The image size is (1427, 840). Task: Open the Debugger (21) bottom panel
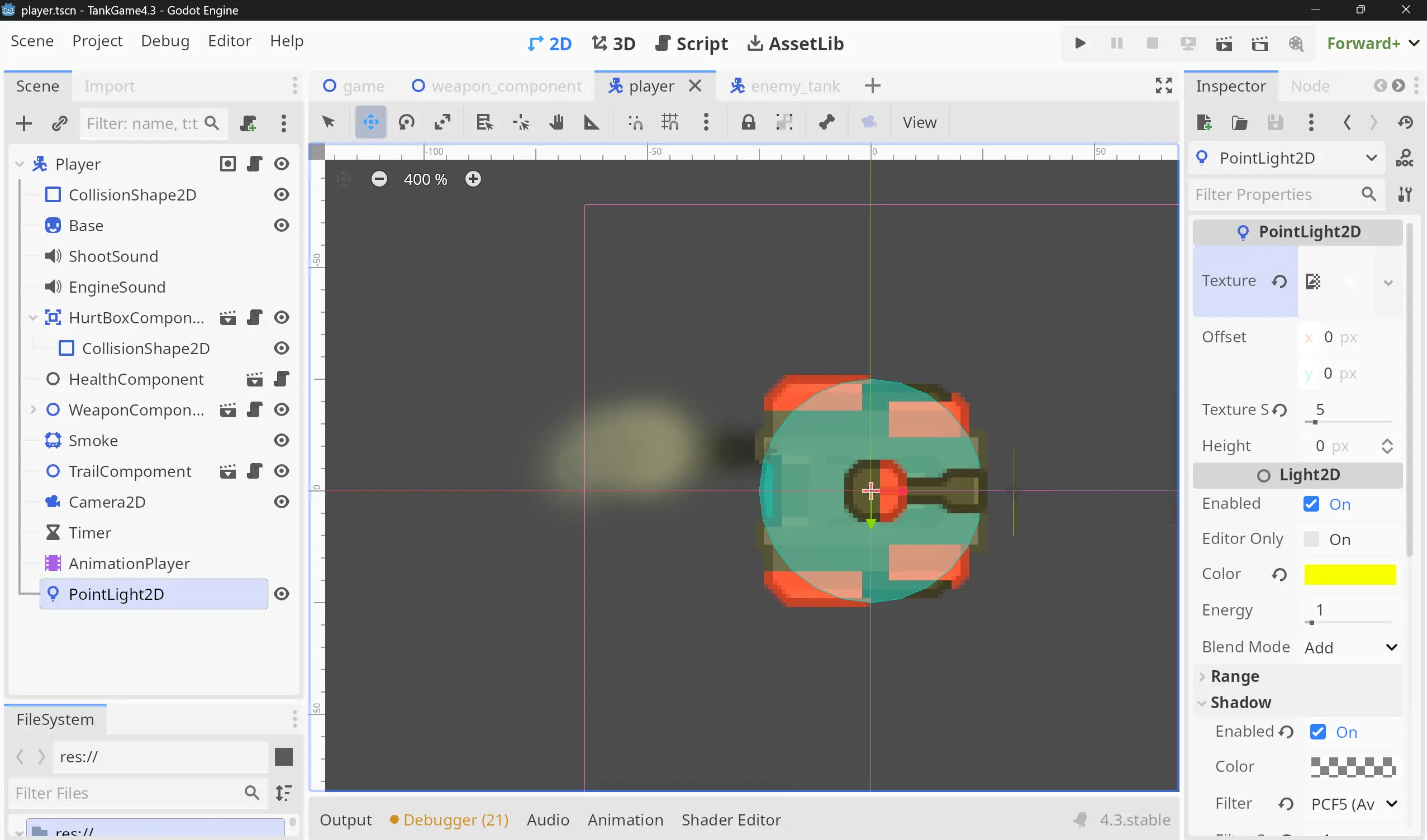(x=449, y=820)
